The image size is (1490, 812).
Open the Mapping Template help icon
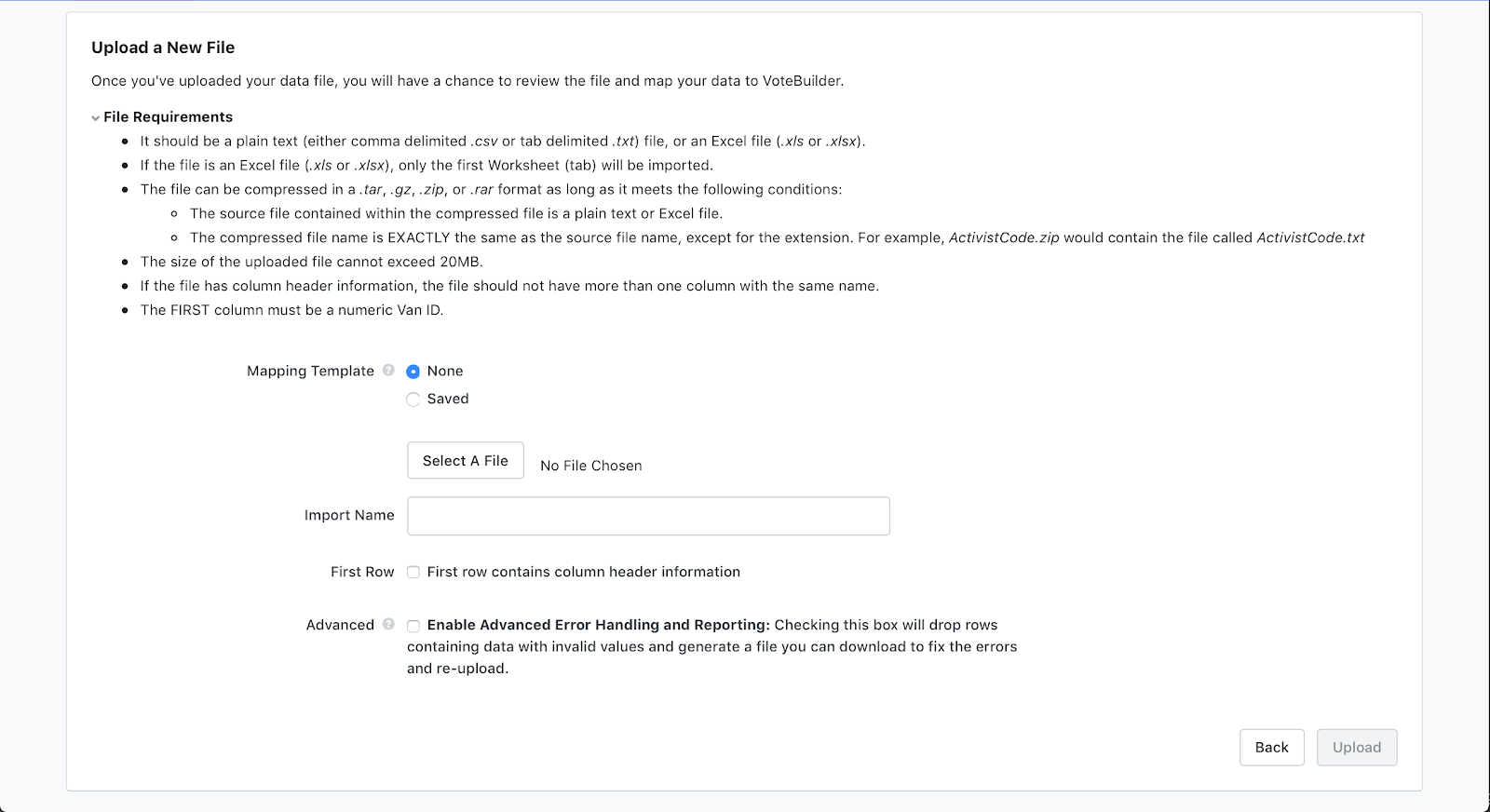(388, 370)
